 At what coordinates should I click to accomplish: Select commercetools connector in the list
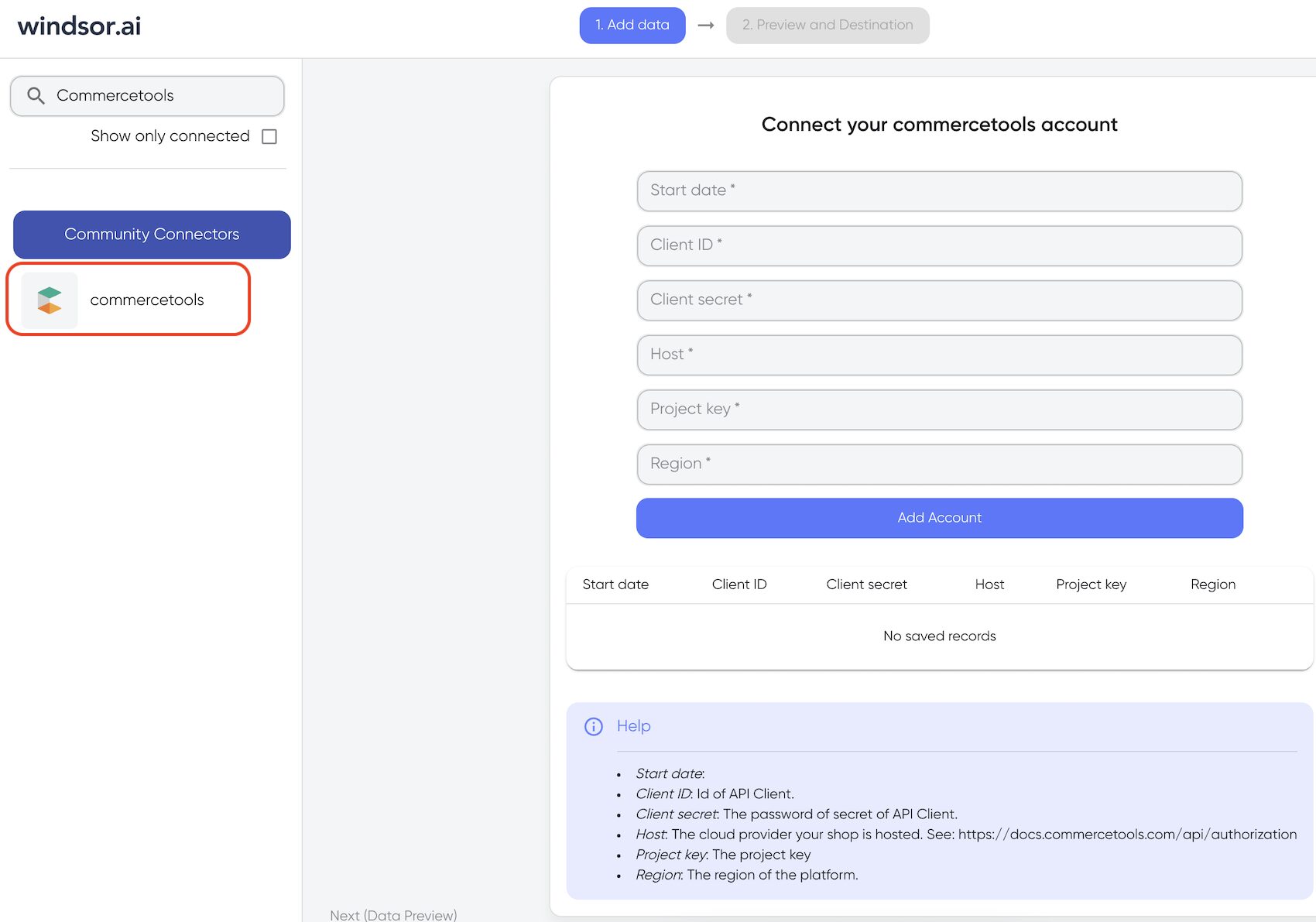pyautogui.click(x=129, y=299)
